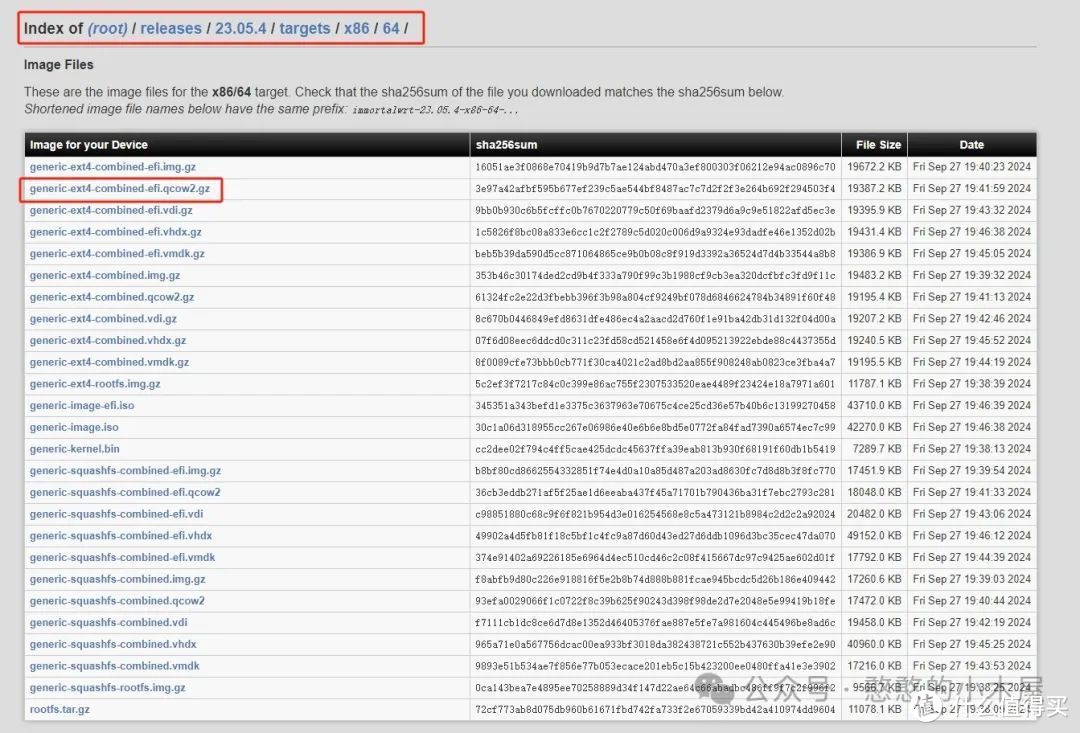Navigate to the targets breadcrumb link
Screen dimensions: 1080x733
pos(305,28)
